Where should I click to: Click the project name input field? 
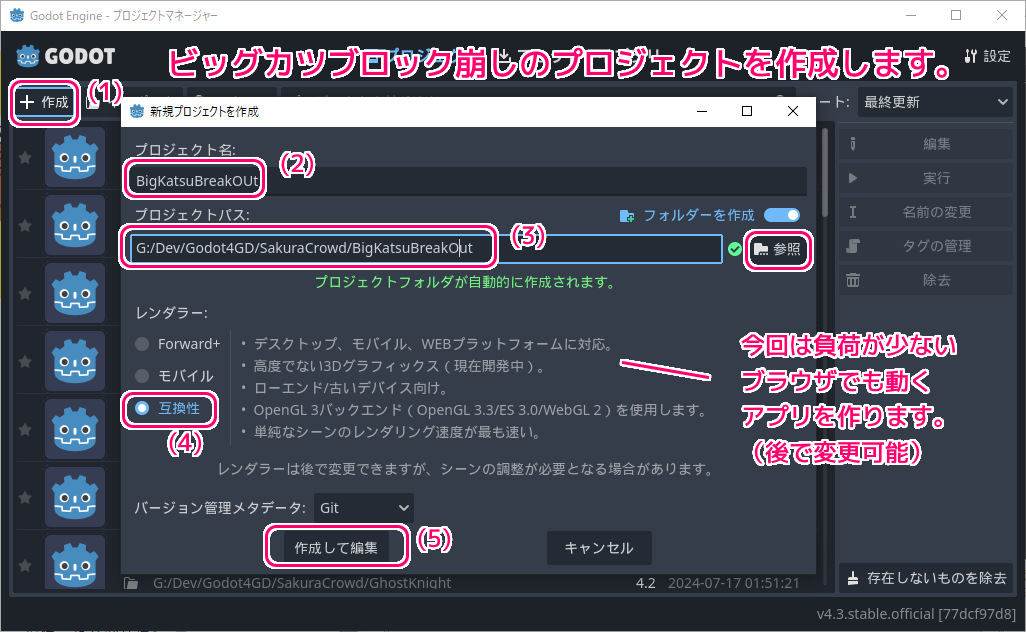coord(470,181)
